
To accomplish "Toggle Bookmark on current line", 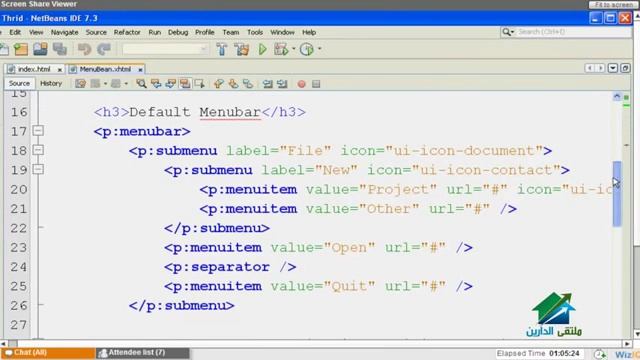I will point(248,84).
